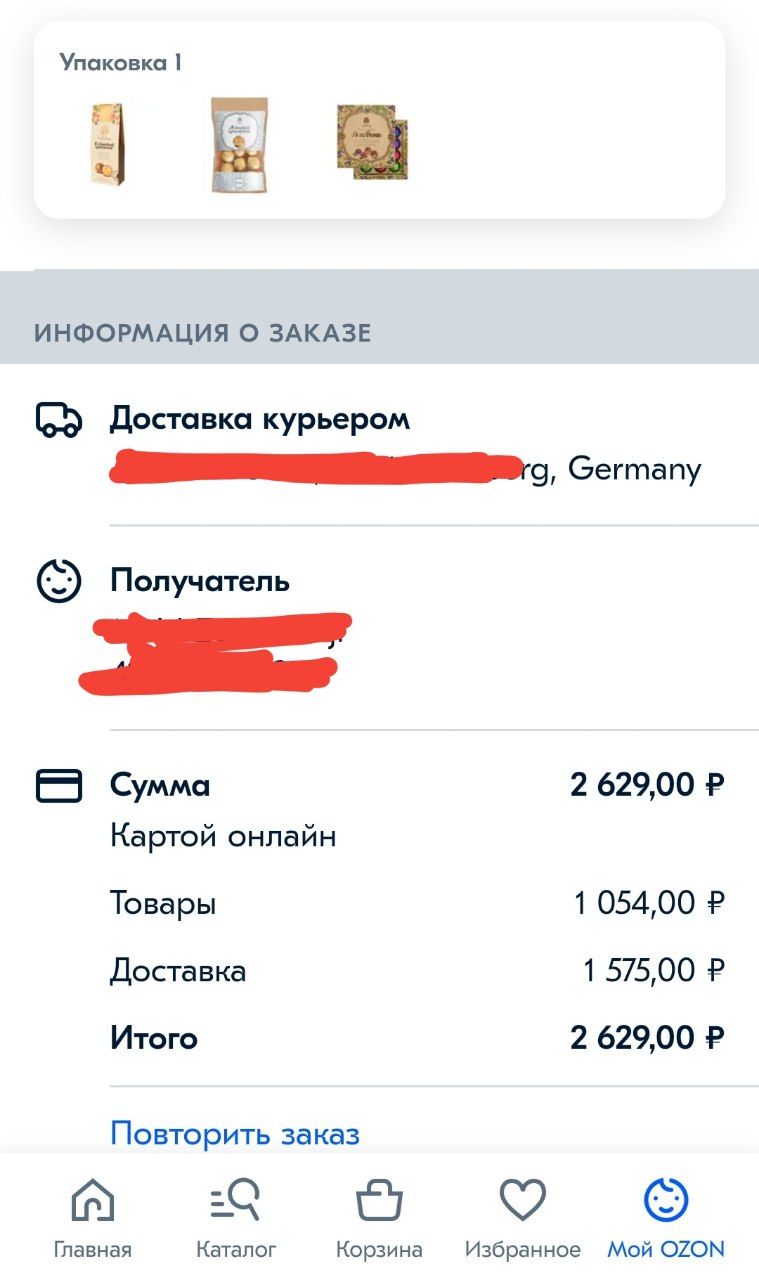Tap the payment card icon
The width and height of the screenshot is (759, 1280).
click(x=58, y=786)
